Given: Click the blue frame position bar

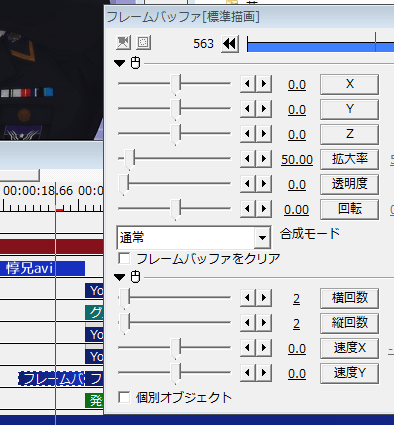Looking at the screenshot, I should click(x=320, y=46).
